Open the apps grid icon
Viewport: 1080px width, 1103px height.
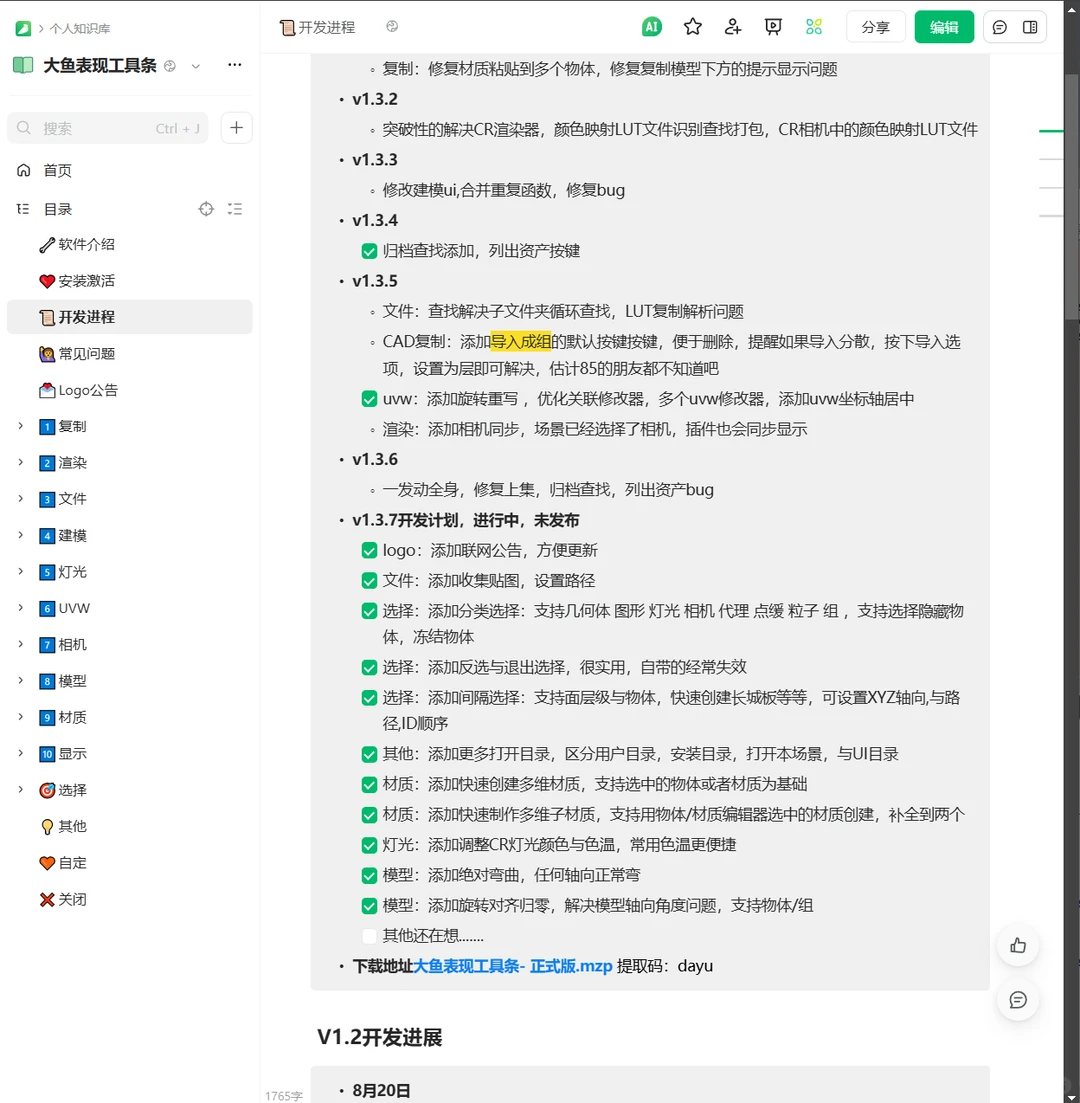click(x=813, y=27)
